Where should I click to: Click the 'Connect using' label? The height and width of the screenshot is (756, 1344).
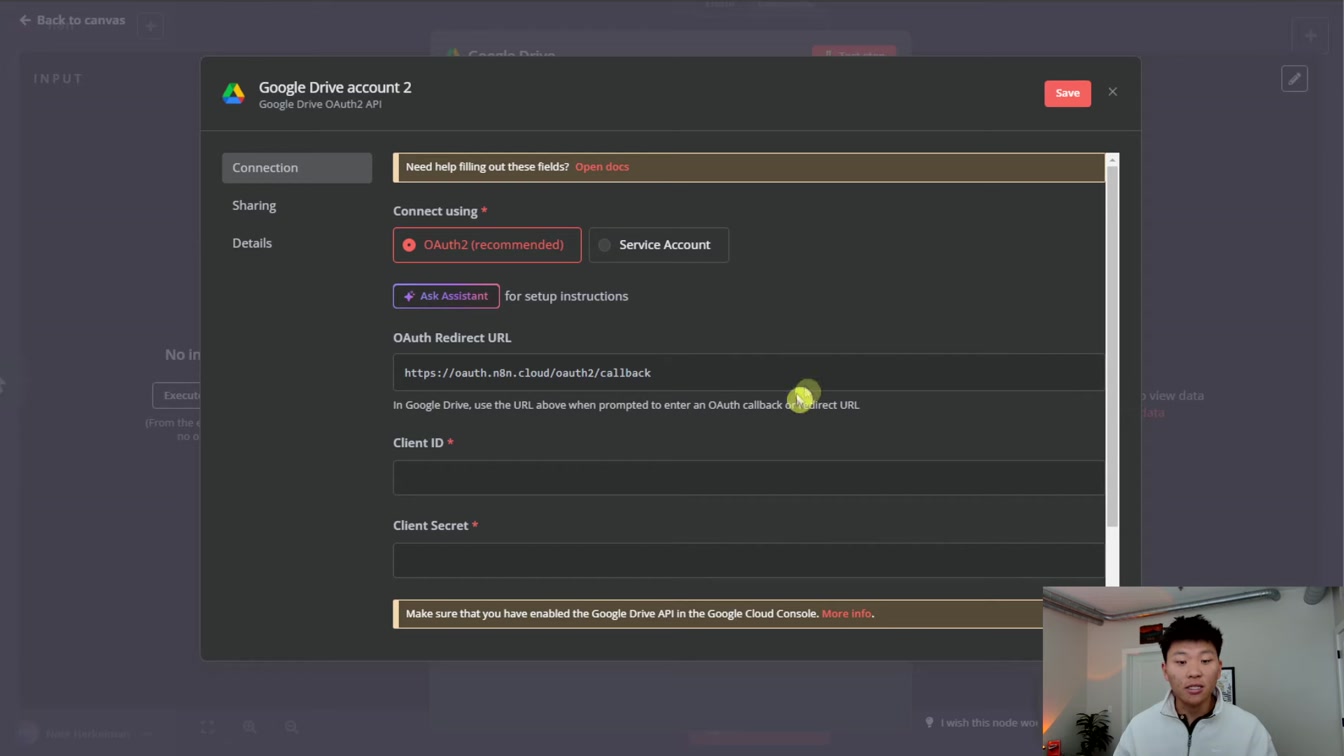435,211
